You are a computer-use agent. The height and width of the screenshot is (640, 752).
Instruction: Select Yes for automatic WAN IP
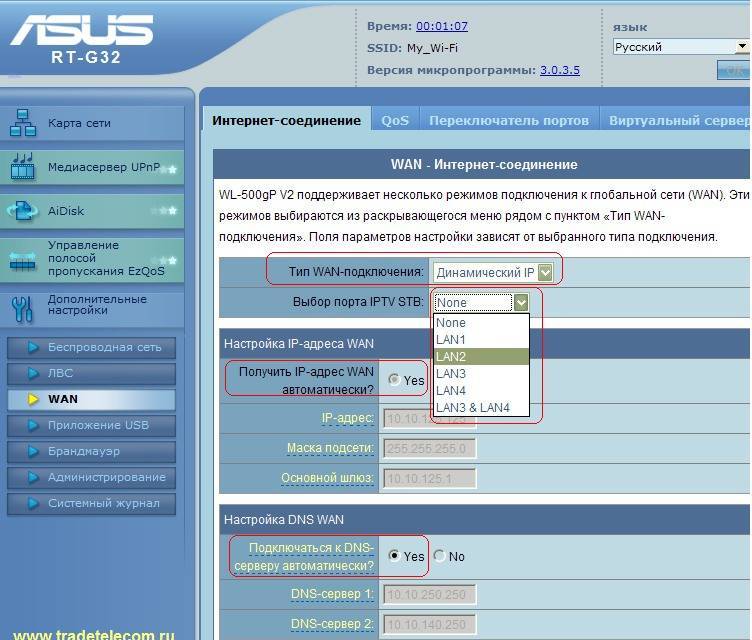pyautogui.click(x=394, y=379)
